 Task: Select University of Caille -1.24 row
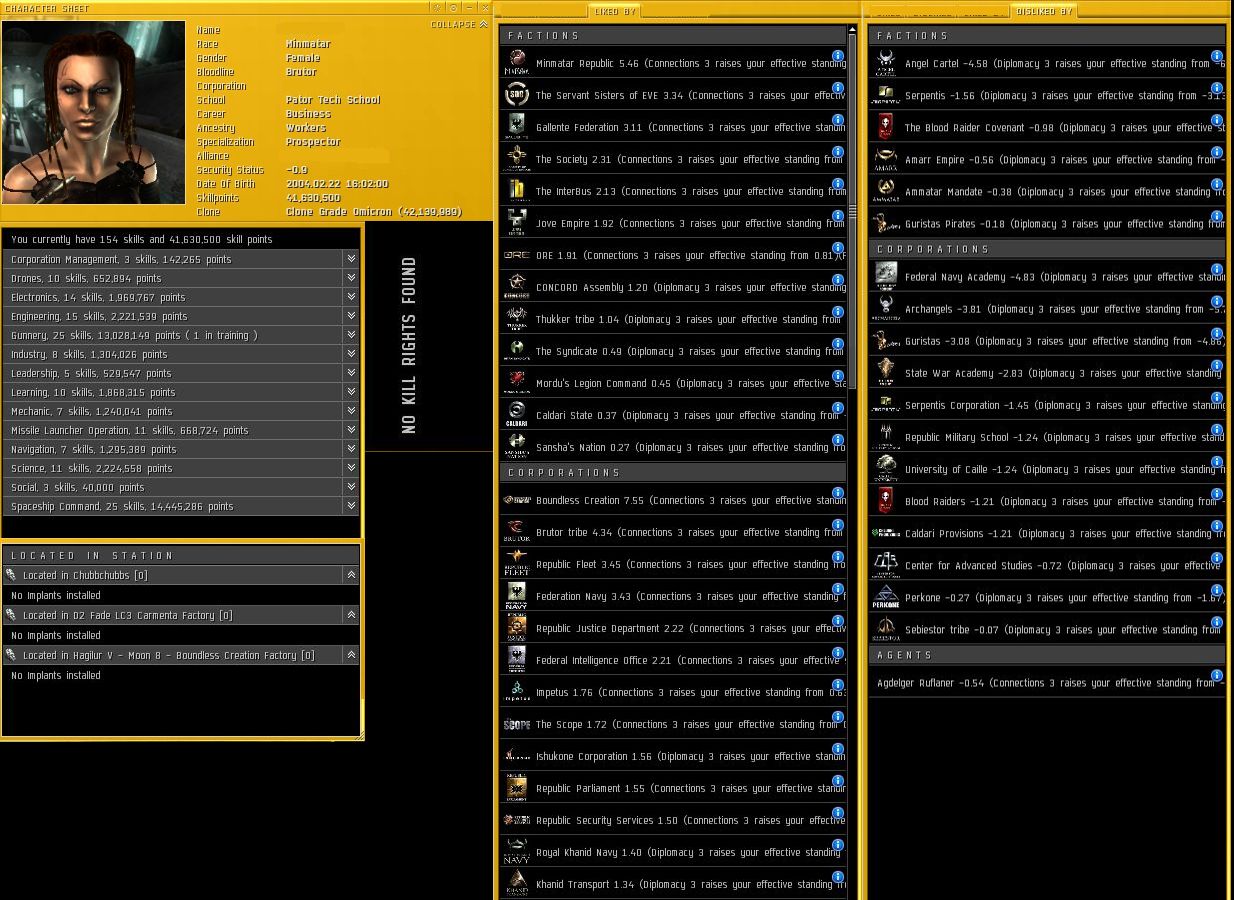point(1047,469)
